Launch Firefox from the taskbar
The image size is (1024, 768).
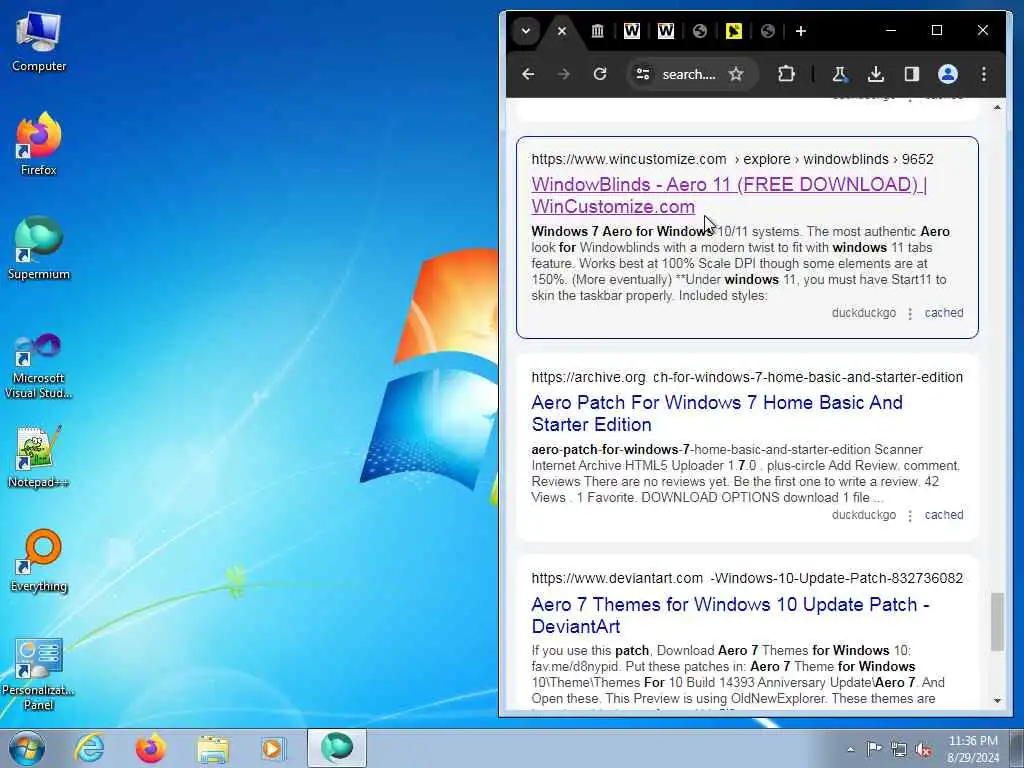[150, 748]
